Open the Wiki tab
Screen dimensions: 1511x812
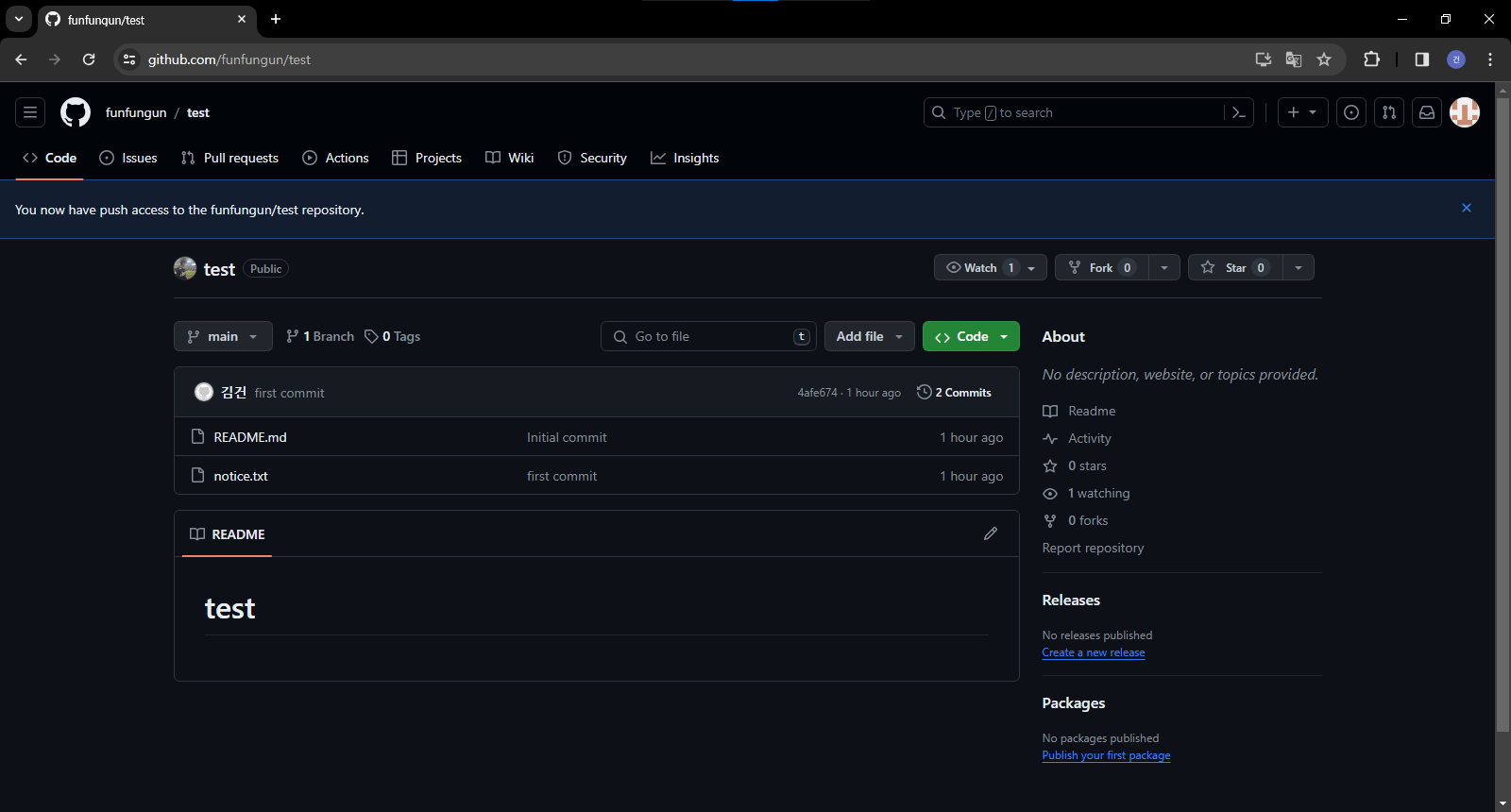click(x=510, y=158)
